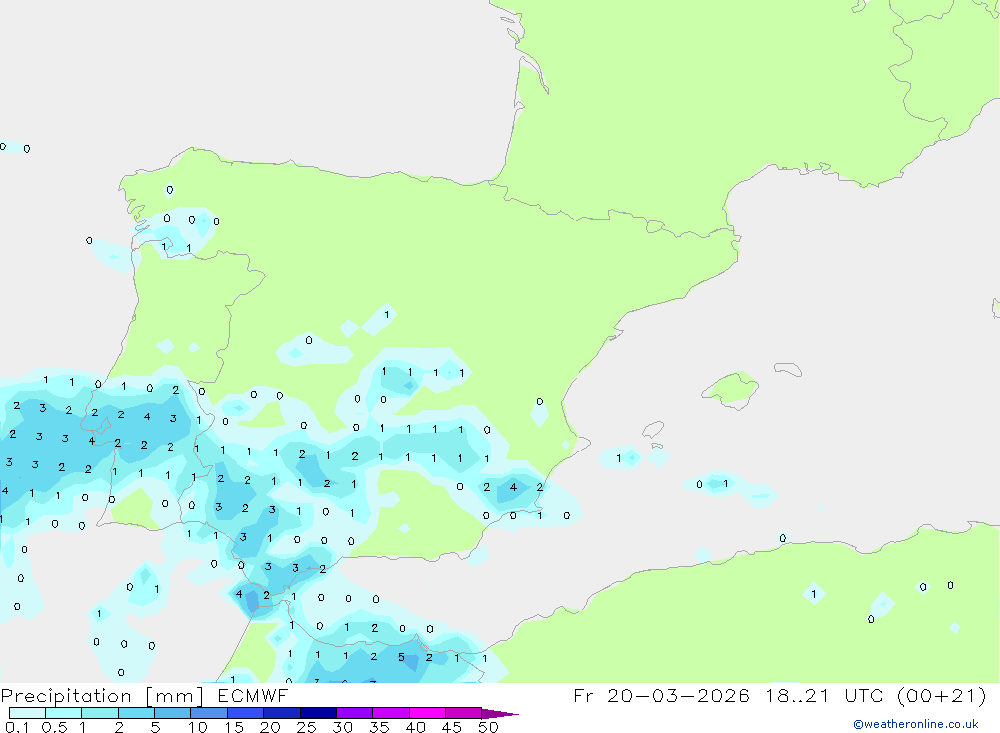Click the 15–20 mm legend color box
Image resolution: width=1000 pixels, height=733 pixels.
[246, 713]
